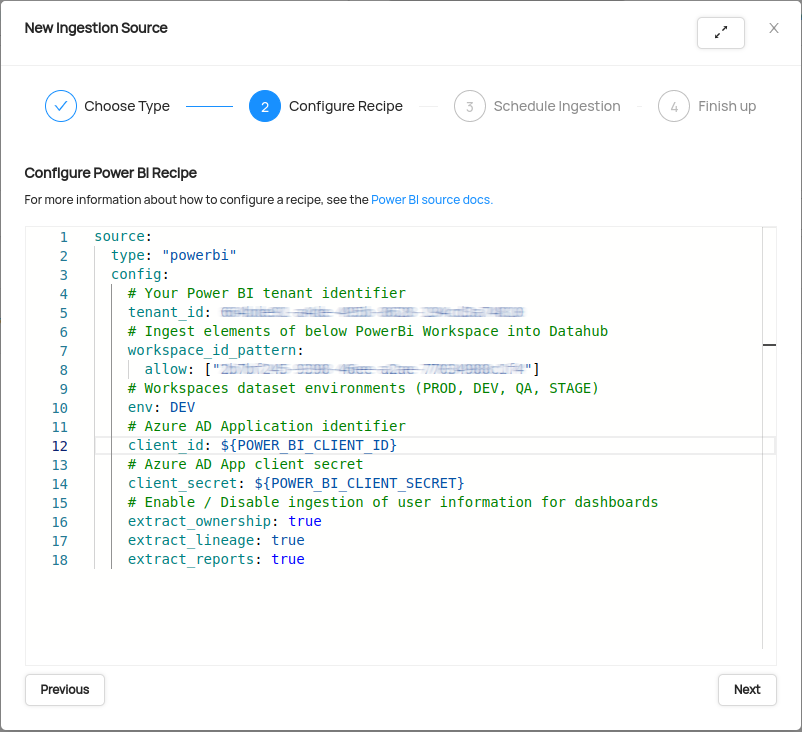
Task: Click the step 4 circle icon
Action: [674, 106]
